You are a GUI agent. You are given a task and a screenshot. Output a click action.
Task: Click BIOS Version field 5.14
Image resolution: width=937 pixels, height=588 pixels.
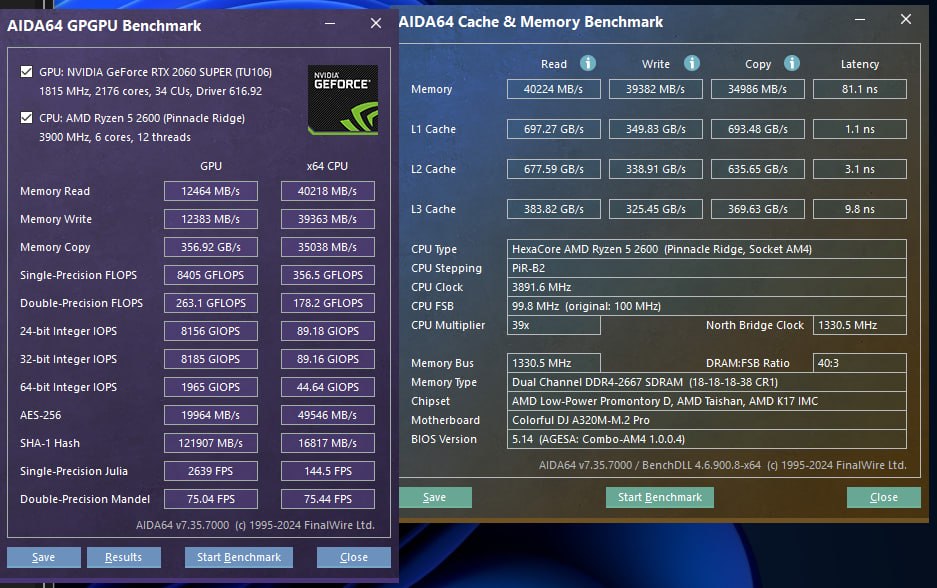point(707,439)
